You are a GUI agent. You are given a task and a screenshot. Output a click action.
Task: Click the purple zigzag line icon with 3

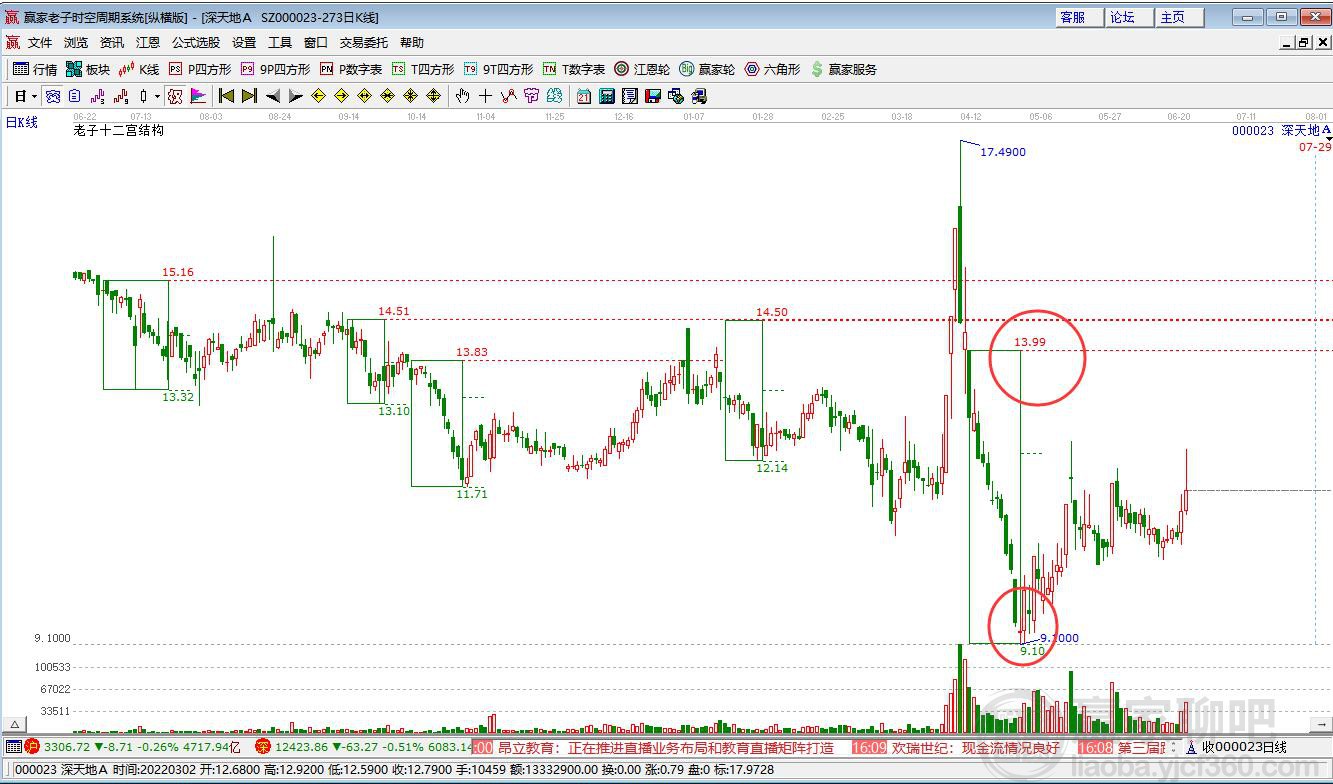tap(98, 96)
